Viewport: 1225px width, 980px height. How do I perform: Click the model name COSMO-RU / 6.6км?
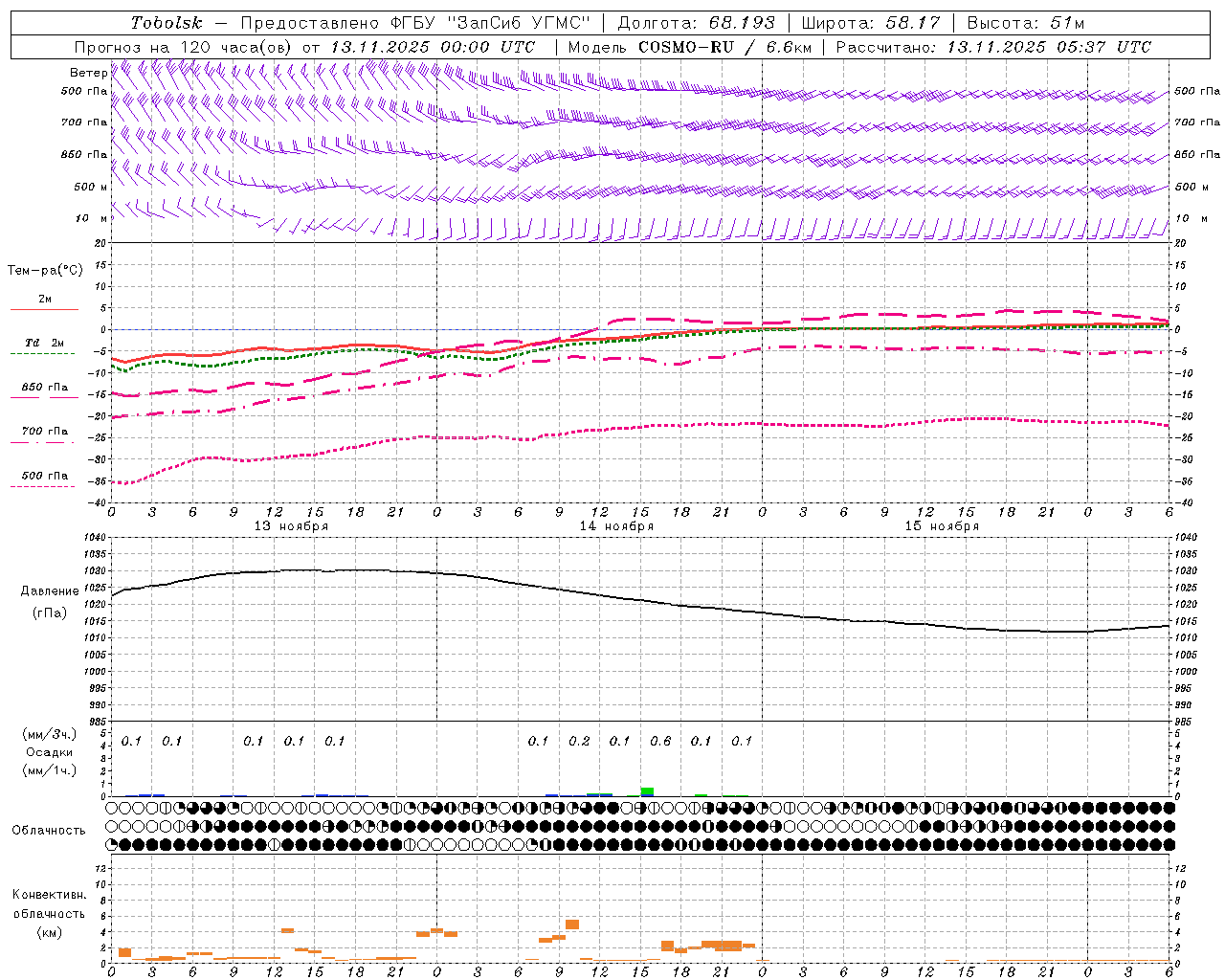[724, 47]
